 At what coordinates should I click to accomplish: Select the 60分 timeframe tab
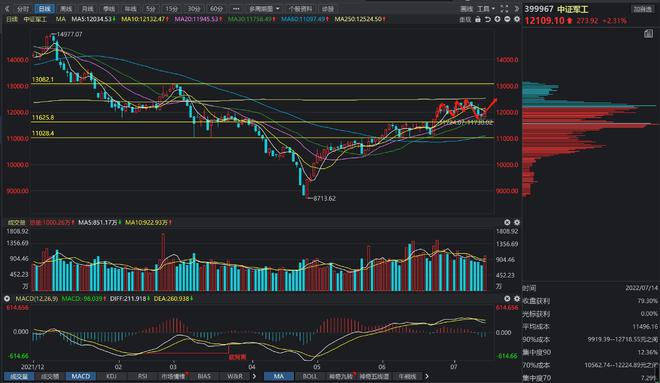tap(216, 8)
